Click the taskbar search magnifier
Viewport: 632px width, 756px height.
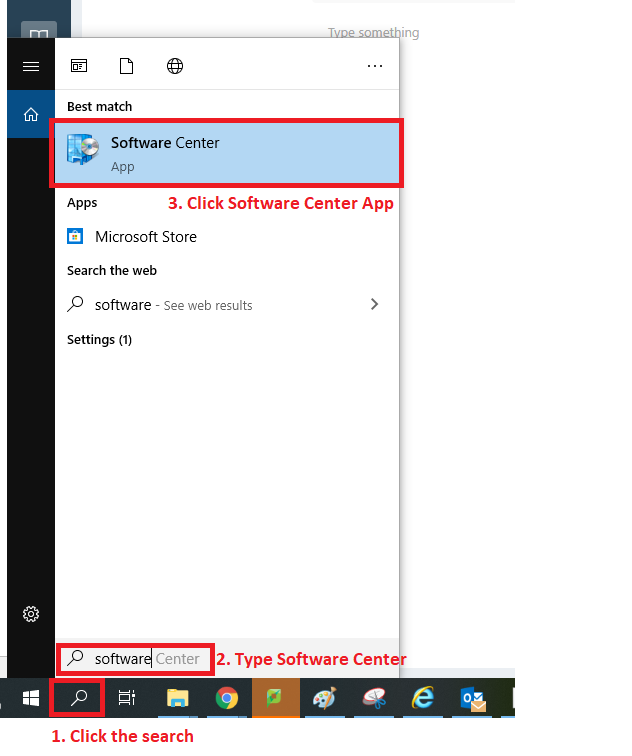(79, 698)
